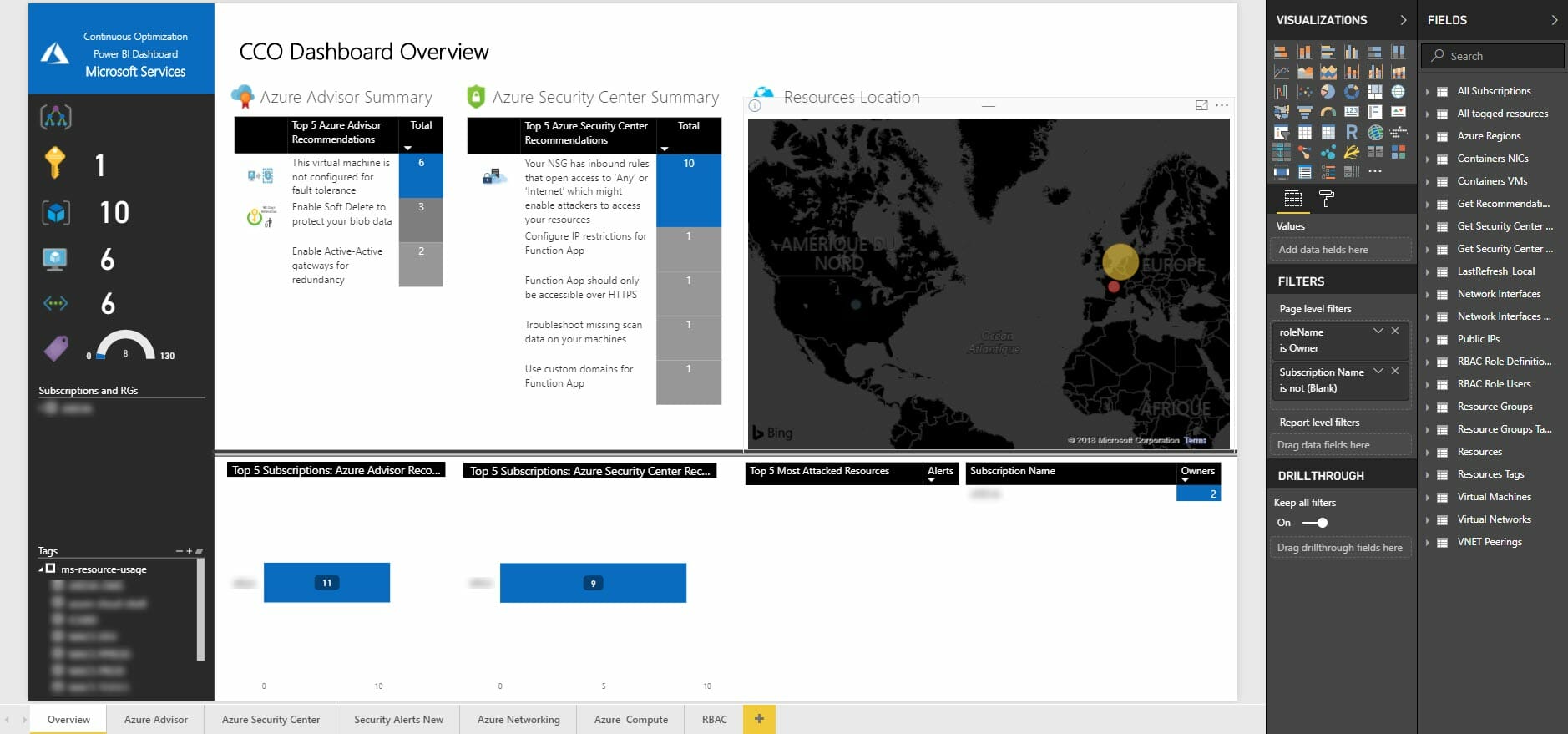This screenshot has width=1568, height=734.
Task: Check the ms-resource-usage checkbox
Action: 50,569
